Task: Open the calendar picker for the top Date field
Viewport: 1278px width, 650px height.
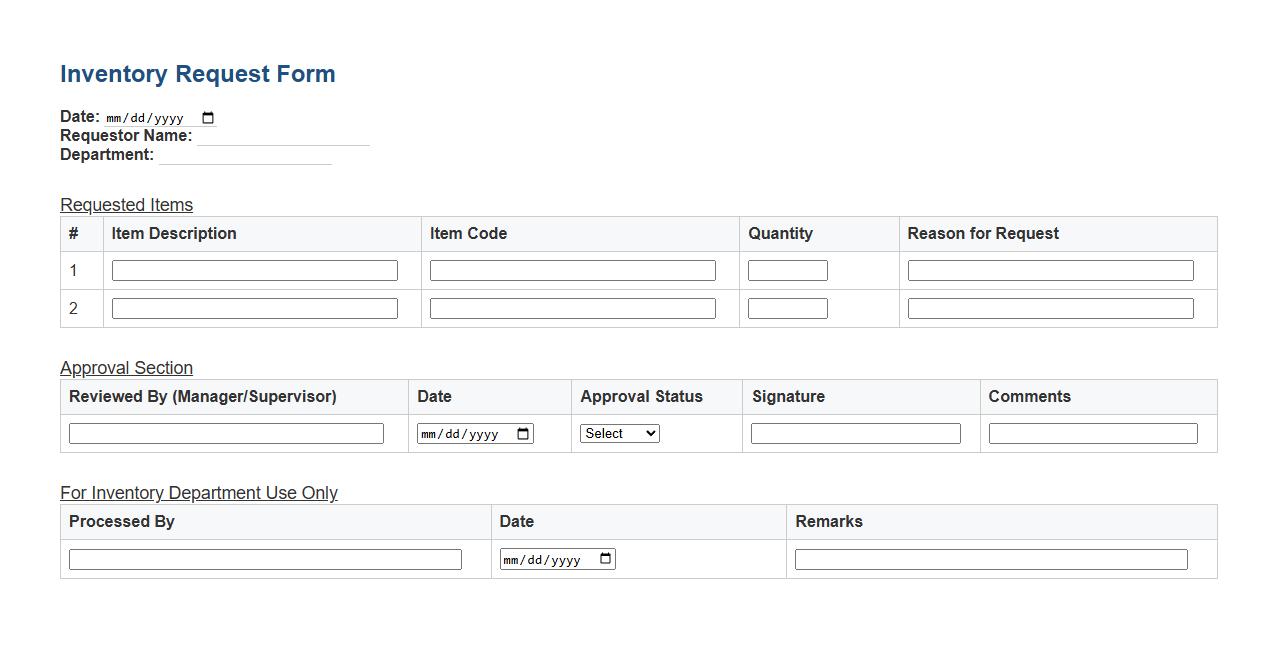Action: (x=207, y=117)
